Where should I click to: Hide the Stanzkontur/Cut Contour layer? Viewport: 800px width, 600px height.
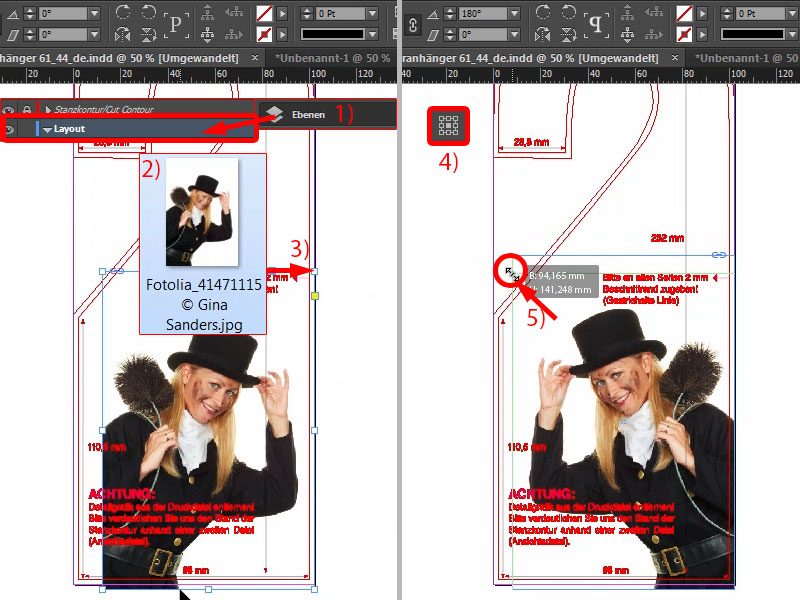(9, 109)
